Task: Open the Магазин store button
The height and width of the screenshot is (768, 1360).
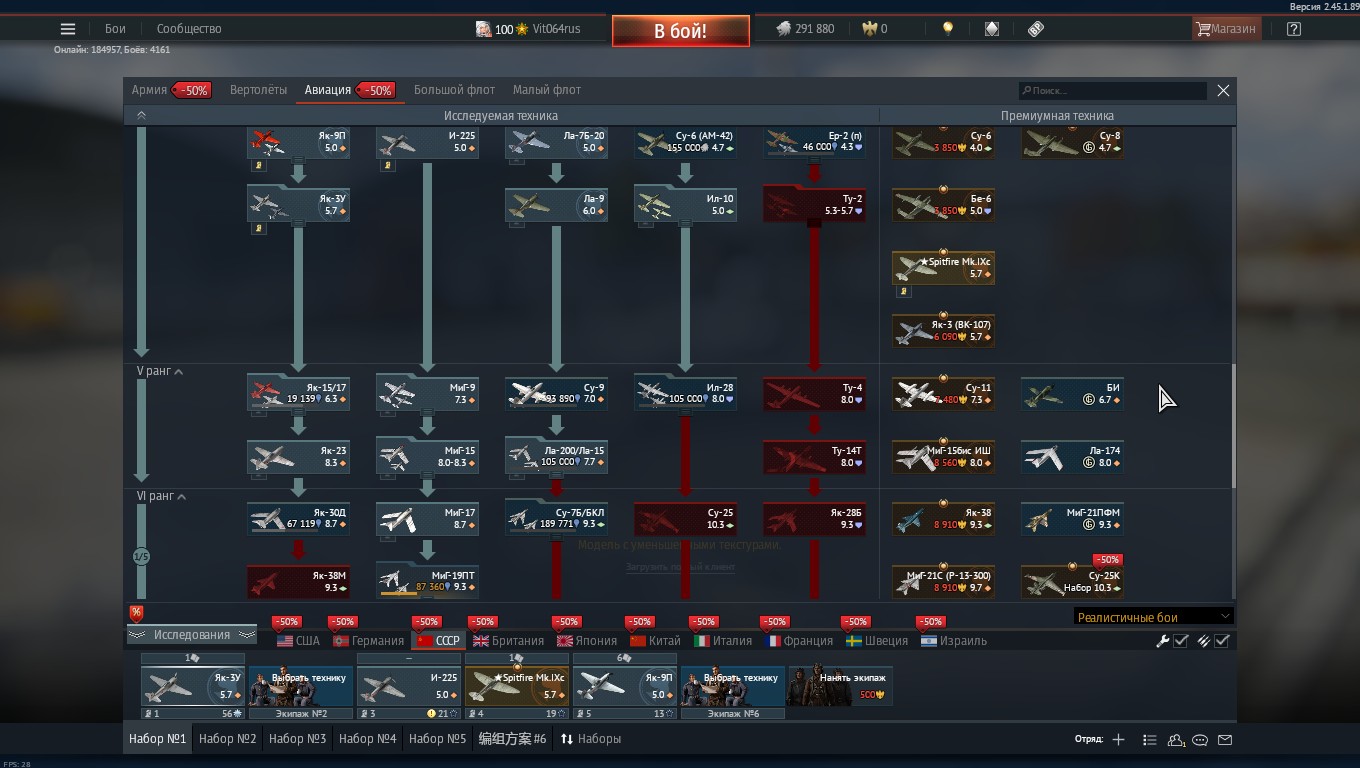Action: (x=1226, y=29)
